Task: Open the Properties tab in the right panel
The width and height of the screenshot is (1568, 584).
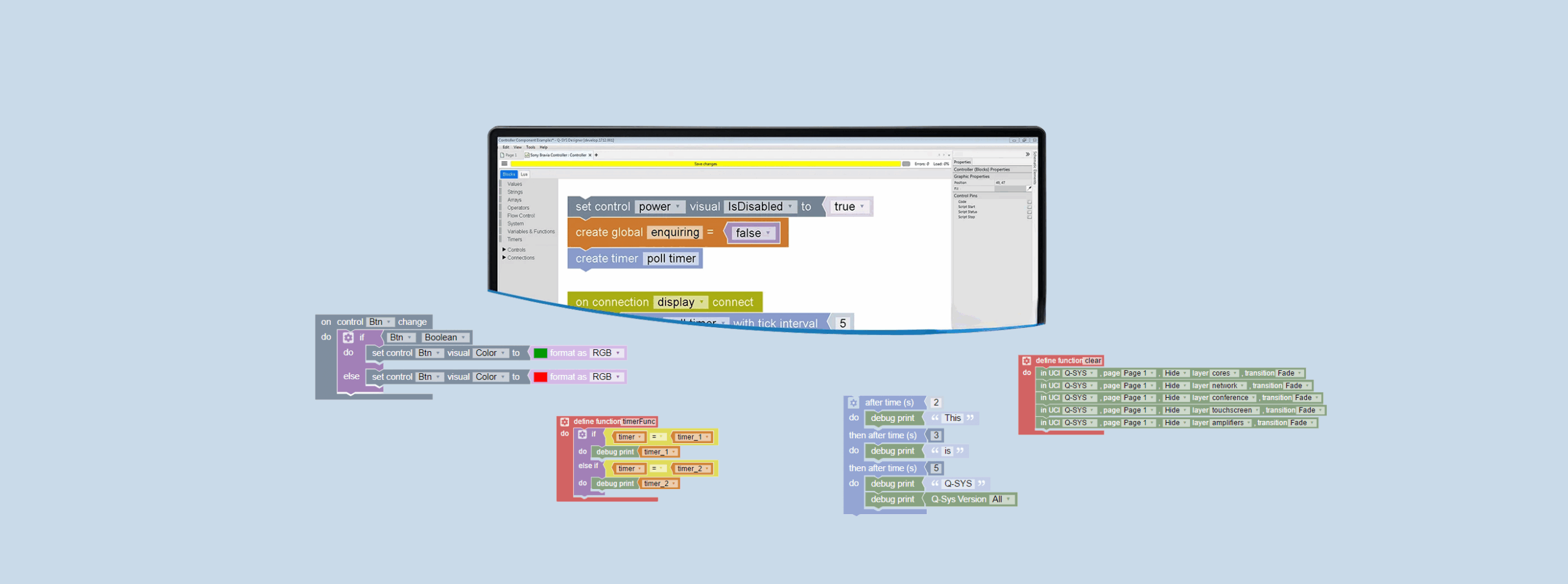Action: pyautogui.click(x=962, y=162)
